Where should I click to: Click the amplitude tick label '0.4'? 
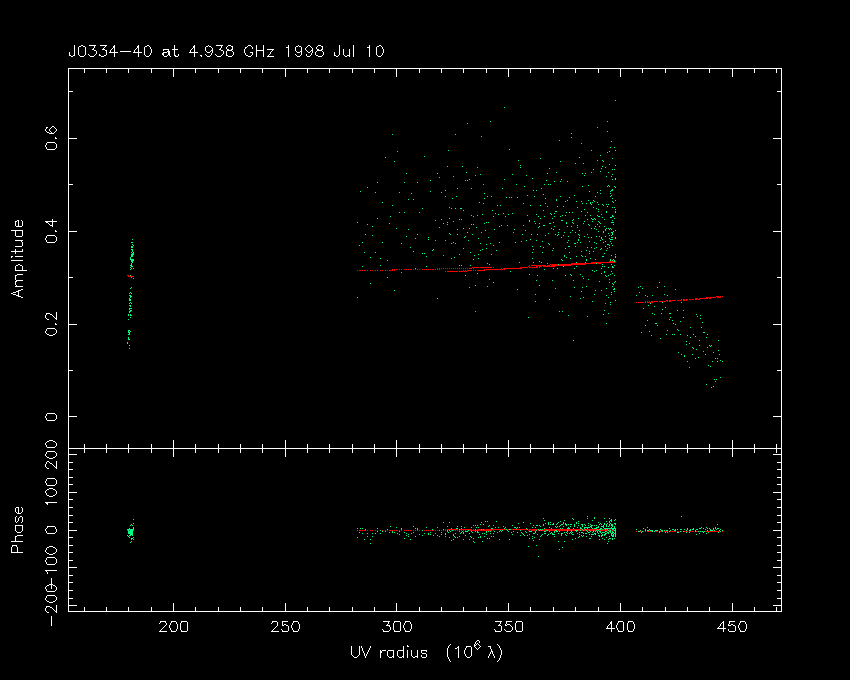pos(51,231)
